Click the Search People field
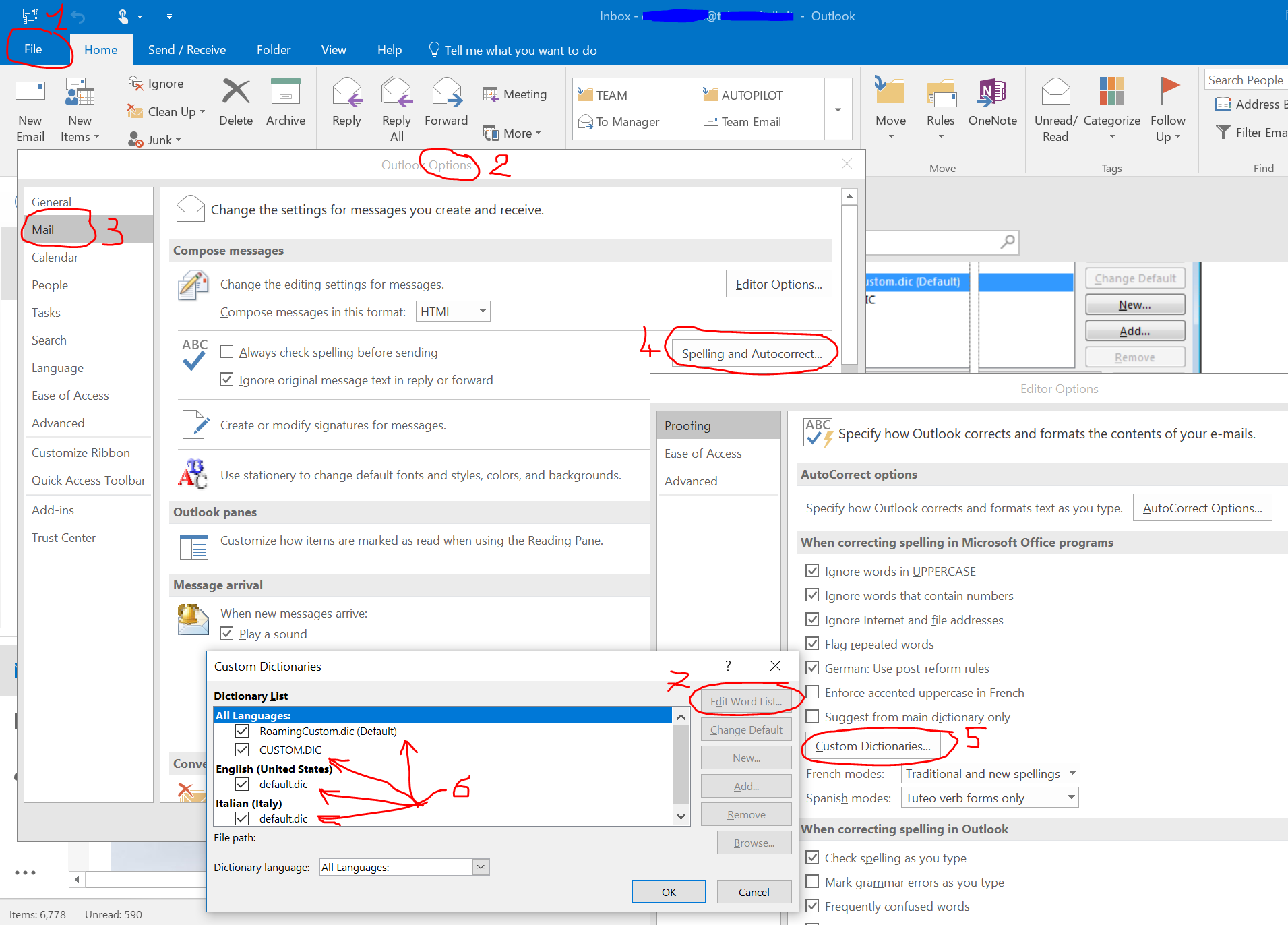Viewport: 1288px width, 925px height. [1245, 80]
